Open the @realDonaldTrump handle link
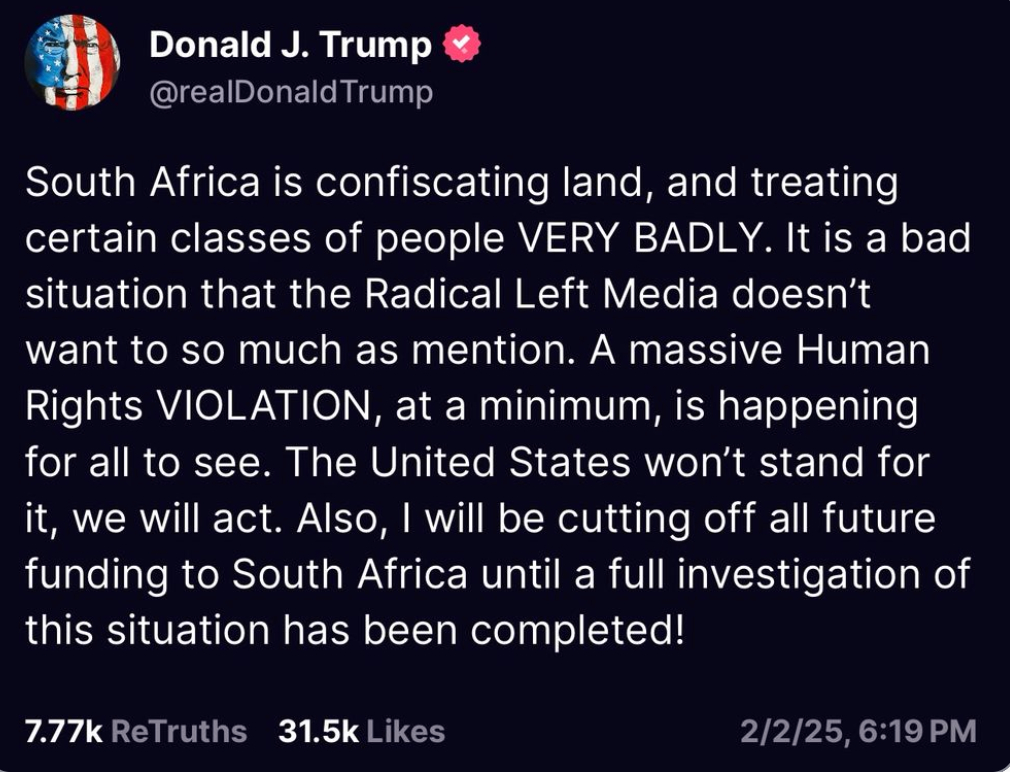 [x=291, y=93]
